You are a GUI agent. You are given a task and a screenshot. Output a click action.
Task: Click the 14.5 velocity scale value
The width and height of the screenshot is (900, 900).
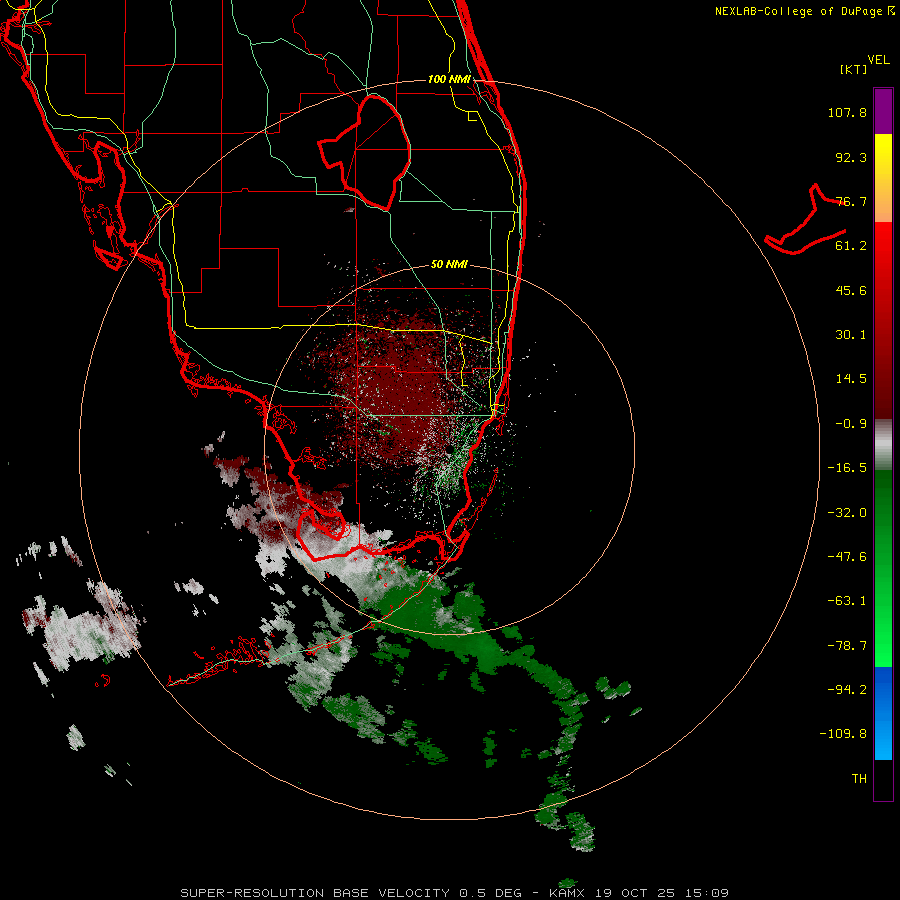[x=851, y=379]
